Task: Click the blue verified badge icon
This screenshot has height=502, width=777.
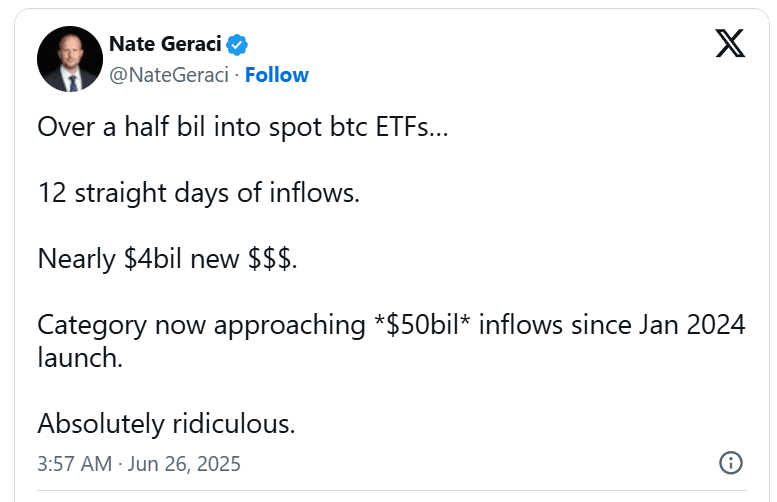Action: point(237,45)
